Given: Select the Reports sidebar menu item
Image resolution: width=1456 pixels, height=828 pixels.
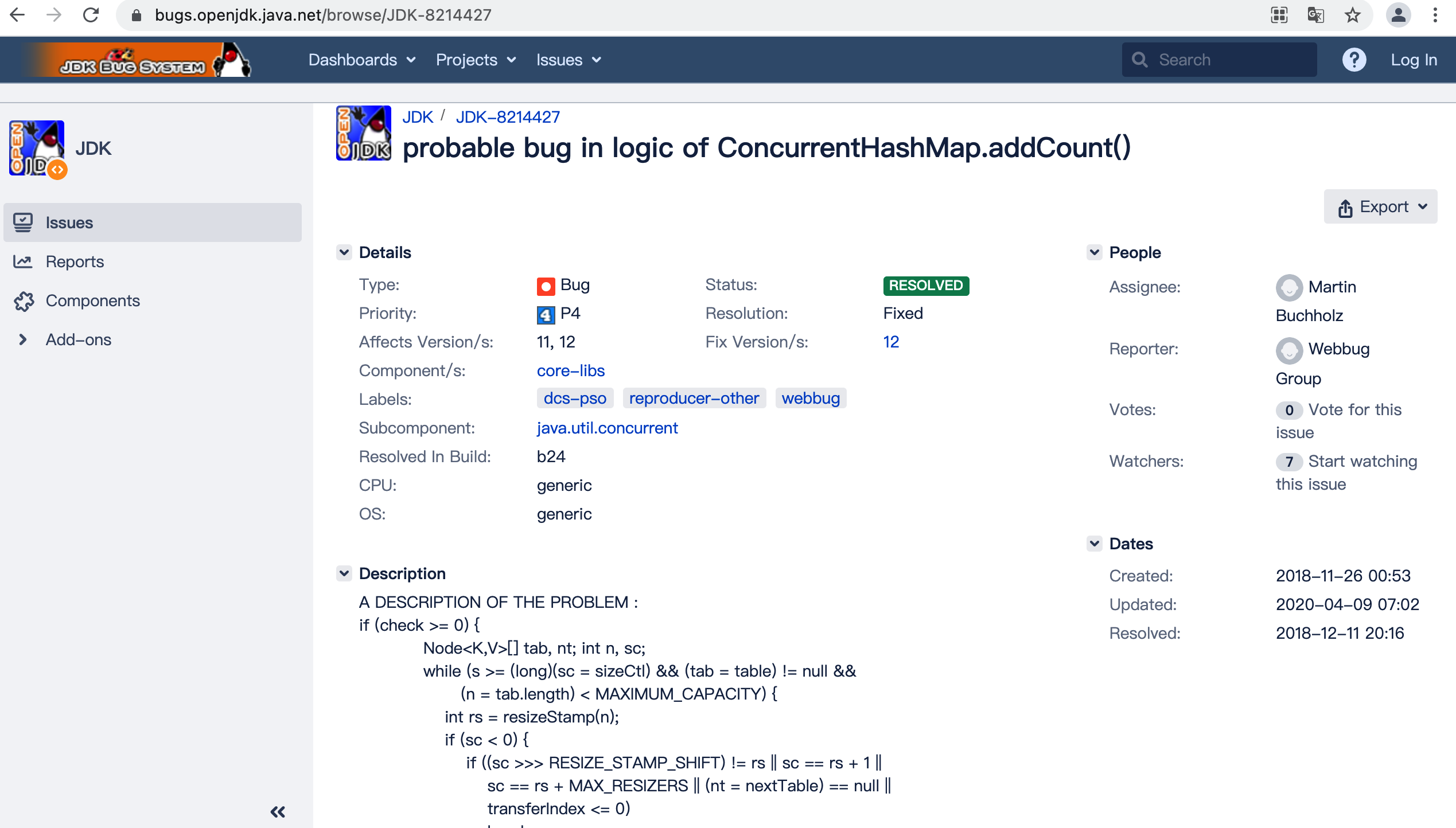Looking at the screenshot, I should [74, 261].
